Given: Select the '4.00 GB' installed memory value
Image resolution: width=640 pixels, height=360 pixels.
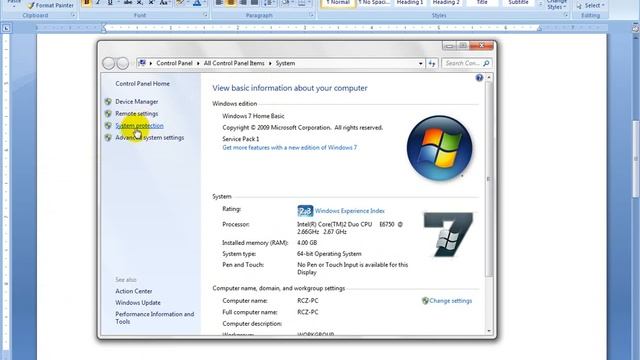Looking at the screenshot, I should click(307, 242).
